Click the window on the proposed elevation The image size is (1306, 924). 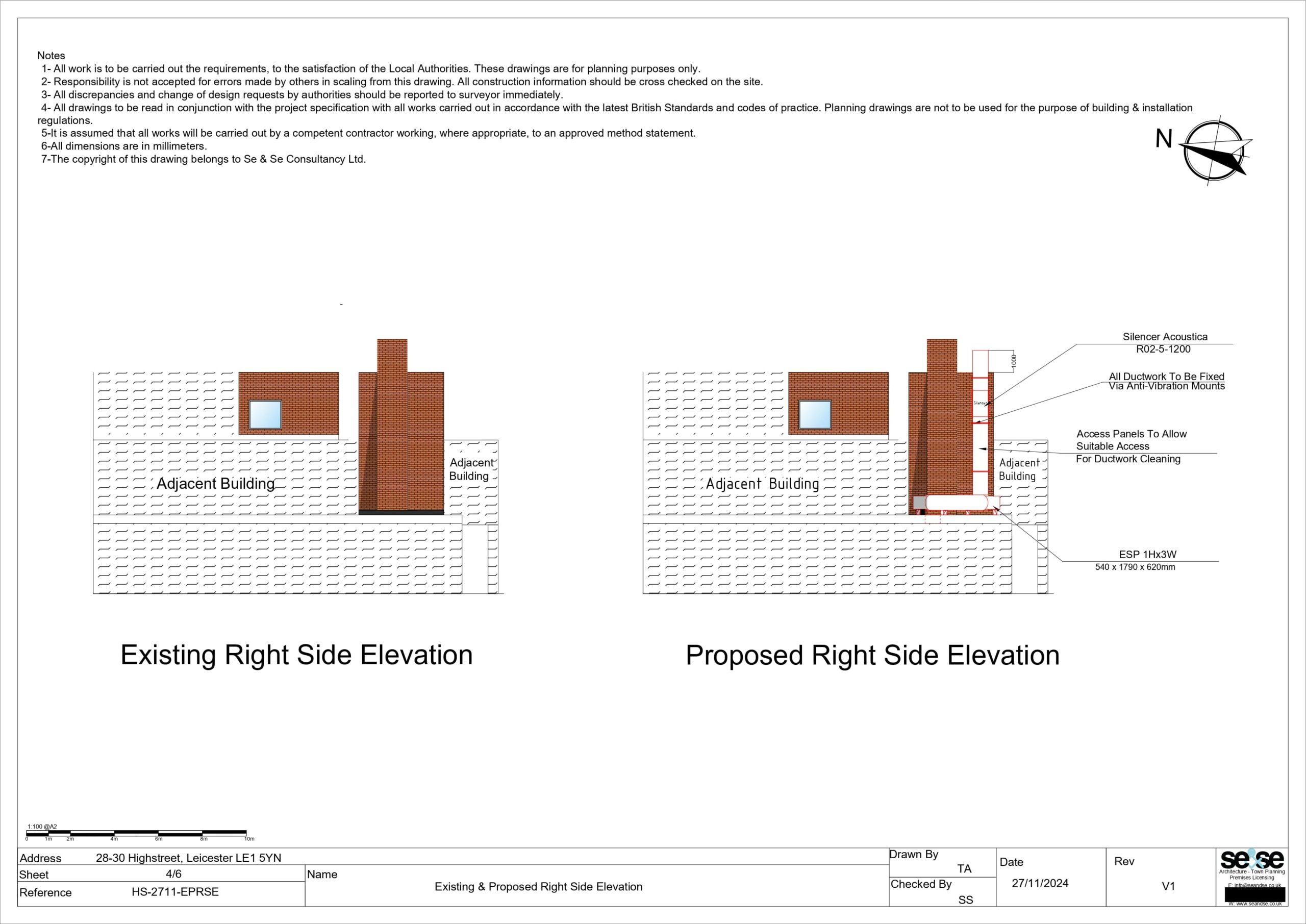click(x=815, y=415)
